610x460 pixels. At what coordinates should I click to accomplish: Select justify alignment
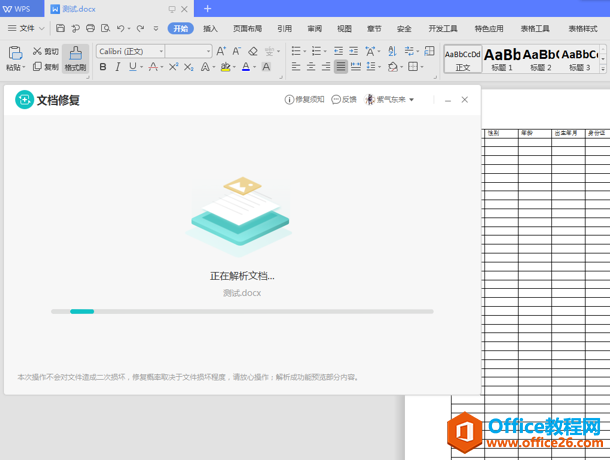341,67
